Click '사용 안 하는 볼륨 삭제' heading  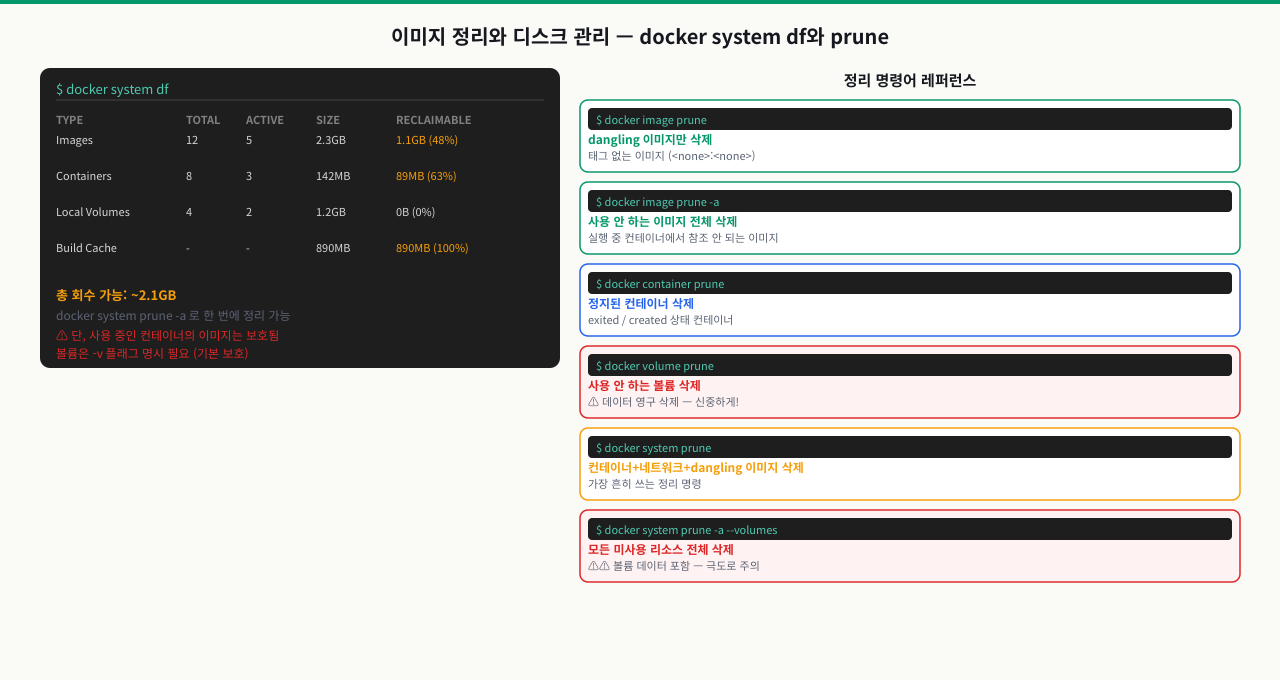pyautogui.click(x=644, y=386)
